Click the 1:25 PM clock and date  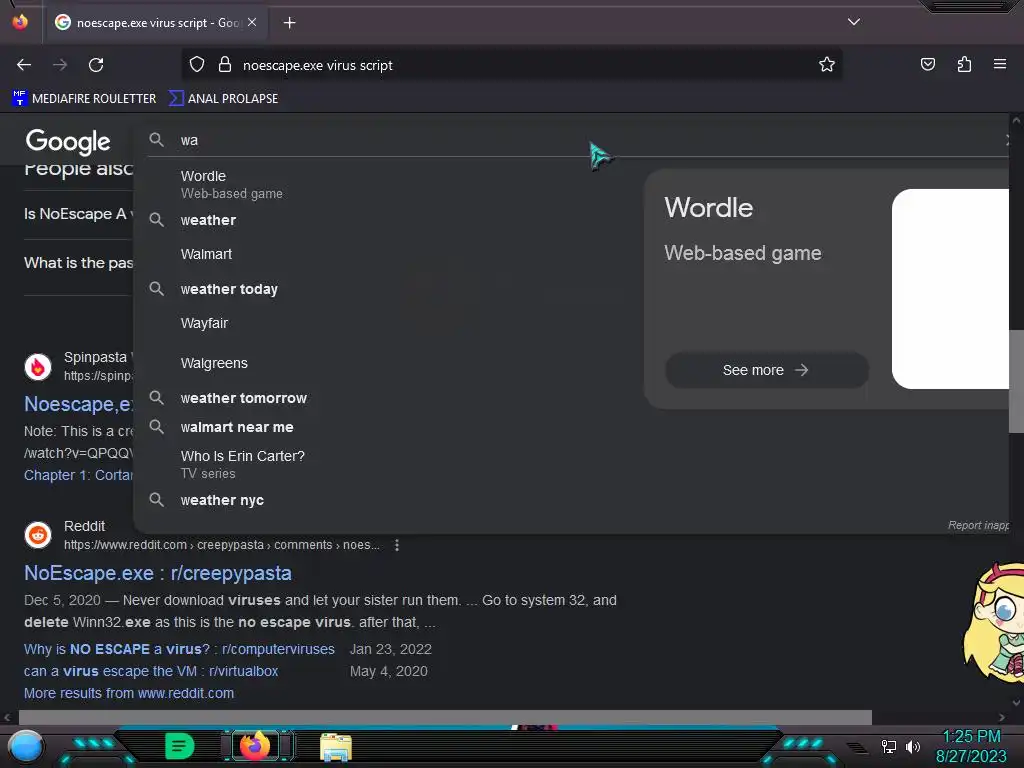tap(971, 746)
